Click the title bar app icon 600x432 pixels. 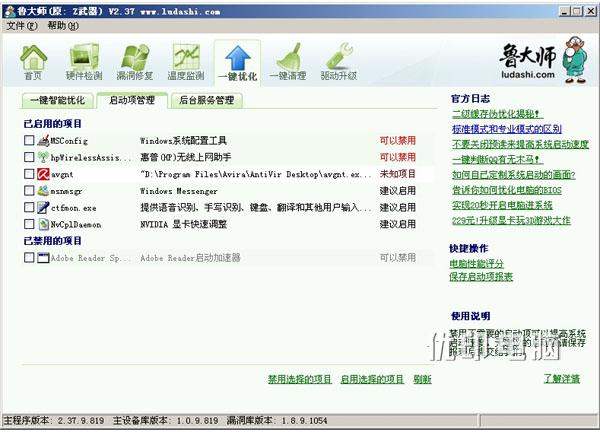click(x=9, y=11)
